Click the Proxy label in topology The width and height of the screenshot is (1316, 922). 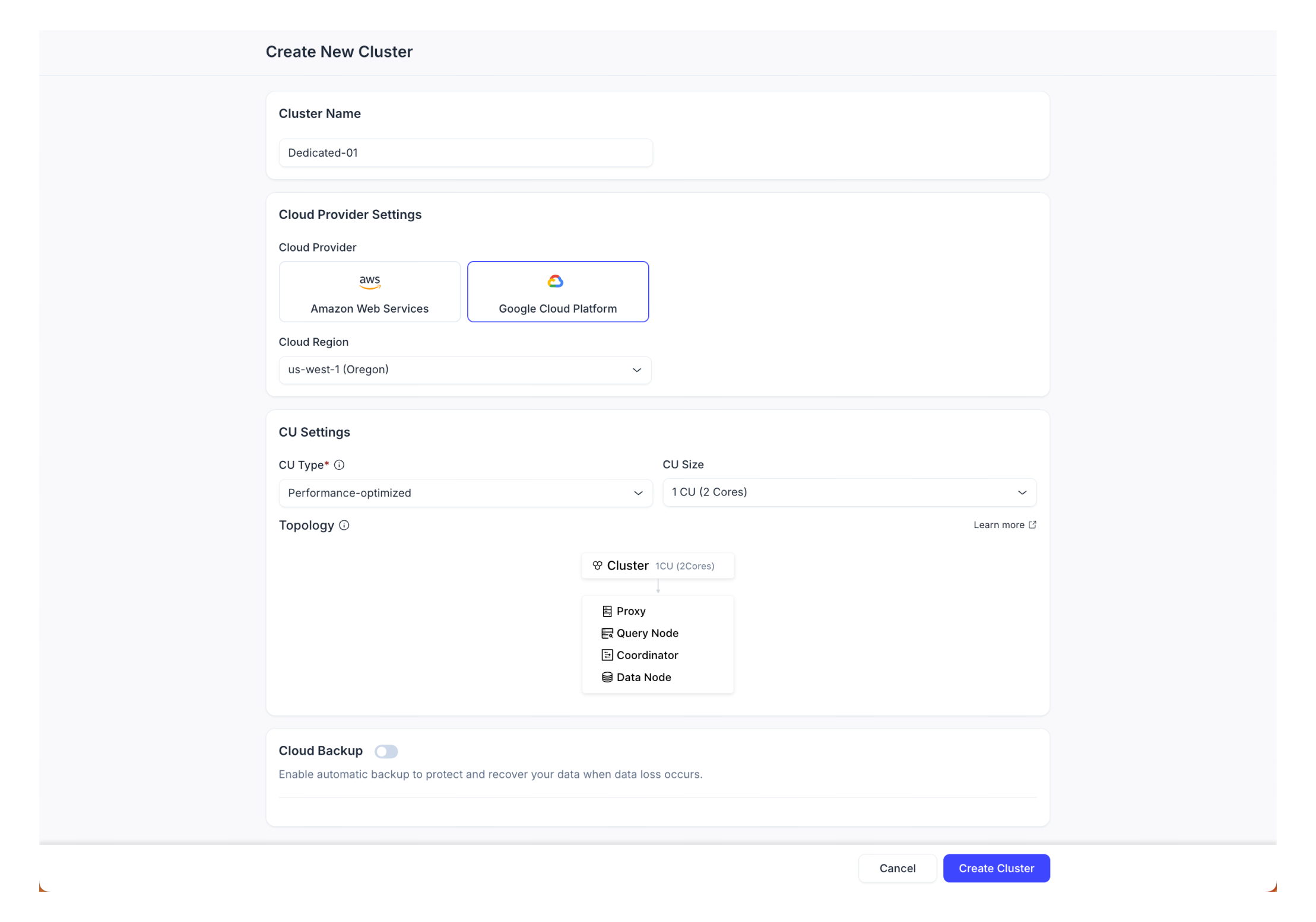tap(630, 611)
